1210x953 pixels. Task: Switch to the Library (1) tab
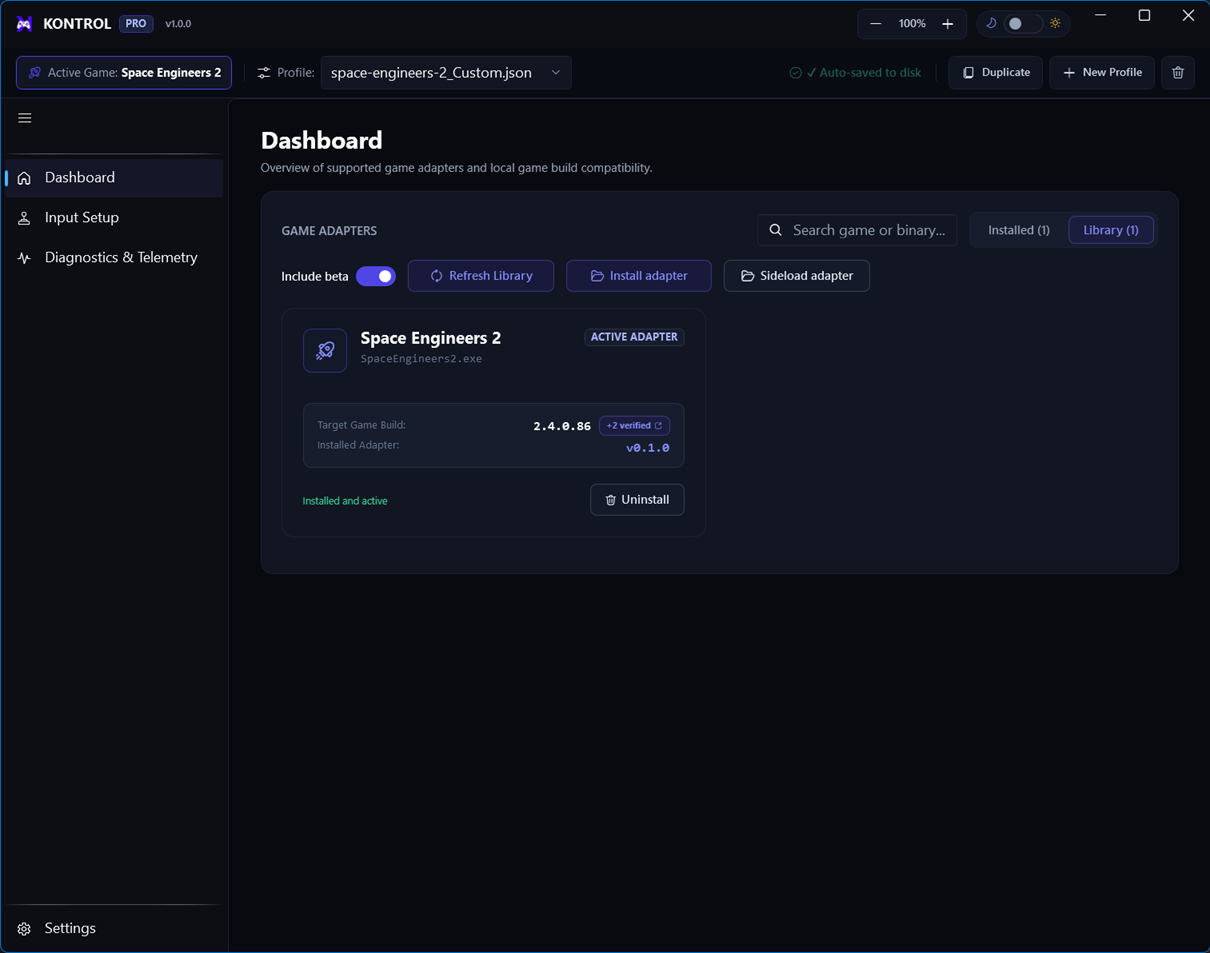tap(1111, 230)
